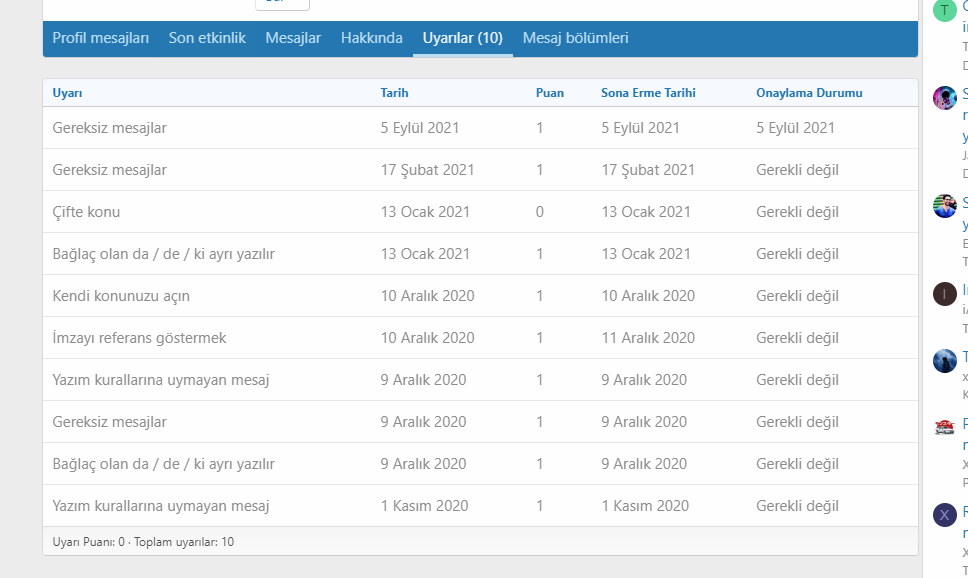Open the Gereksiz mesajlar warning dated 5 Eylül 2021
Screen dimensions: 968x578
point(110,128)
